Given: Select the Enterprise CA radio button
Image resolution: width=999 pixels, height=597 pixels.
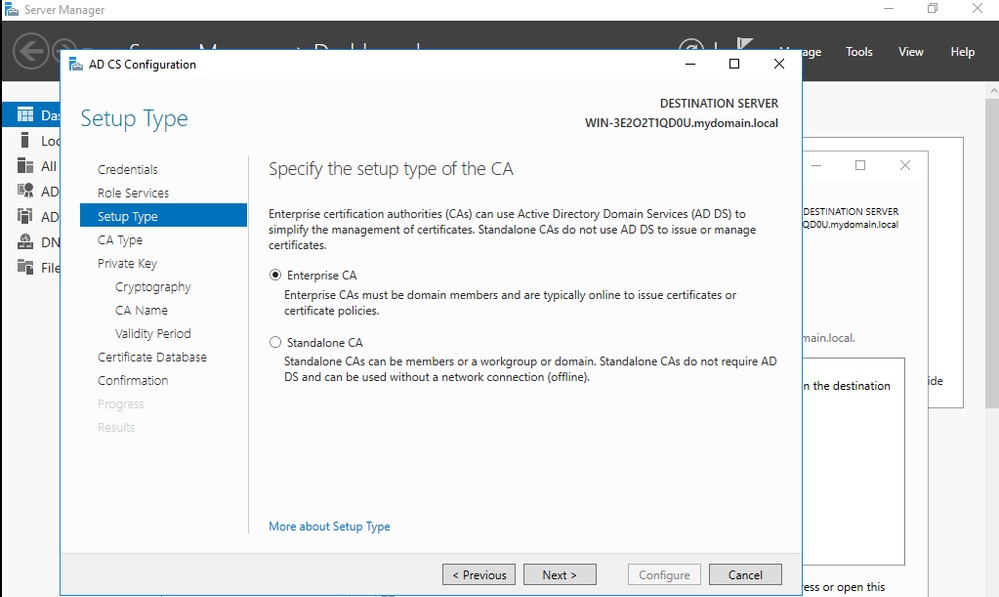Looking at the screenshot, I should 274,275.
